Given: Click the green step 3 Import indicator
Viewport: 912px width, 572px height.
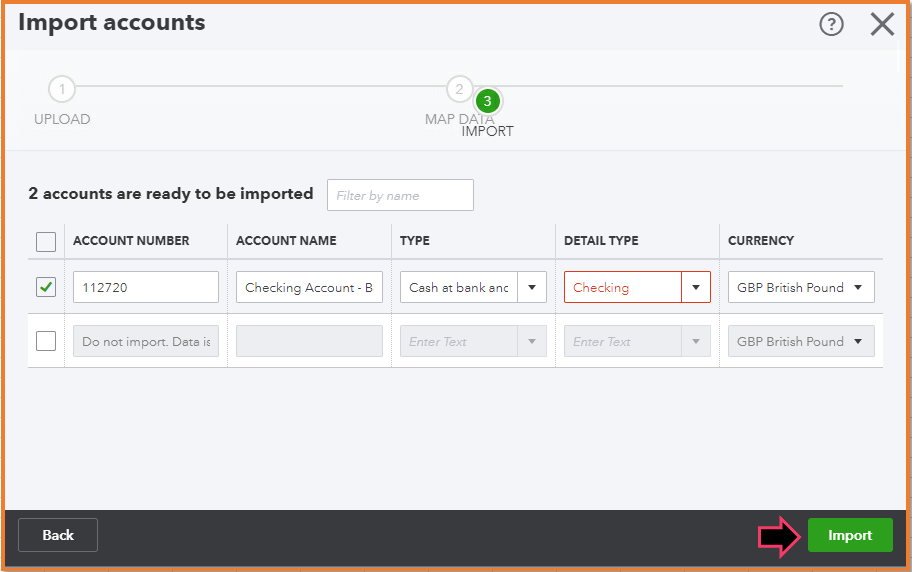Looking at the screenshot, I should (x=487, y=101).
